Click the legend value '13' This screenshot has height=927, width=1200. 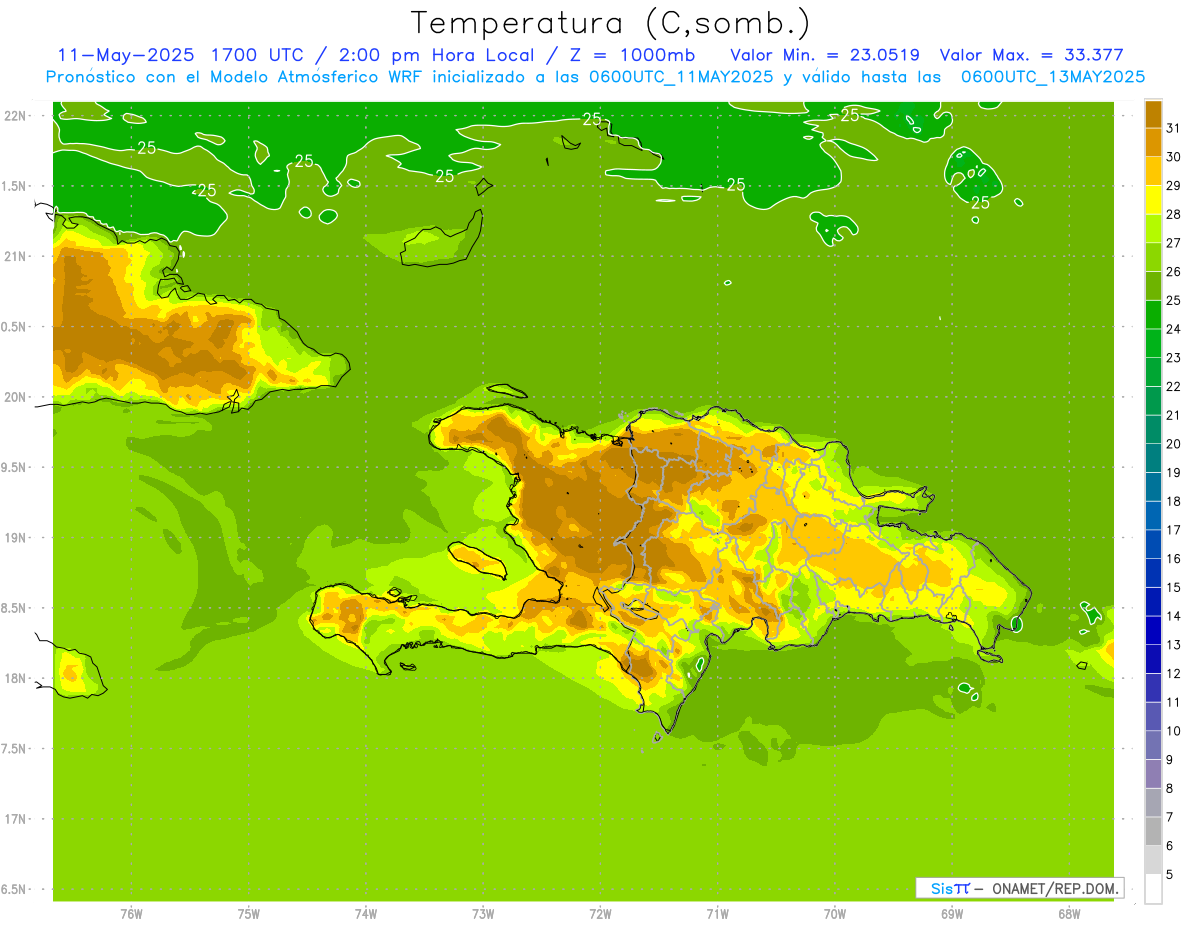tap(1173, 645)
